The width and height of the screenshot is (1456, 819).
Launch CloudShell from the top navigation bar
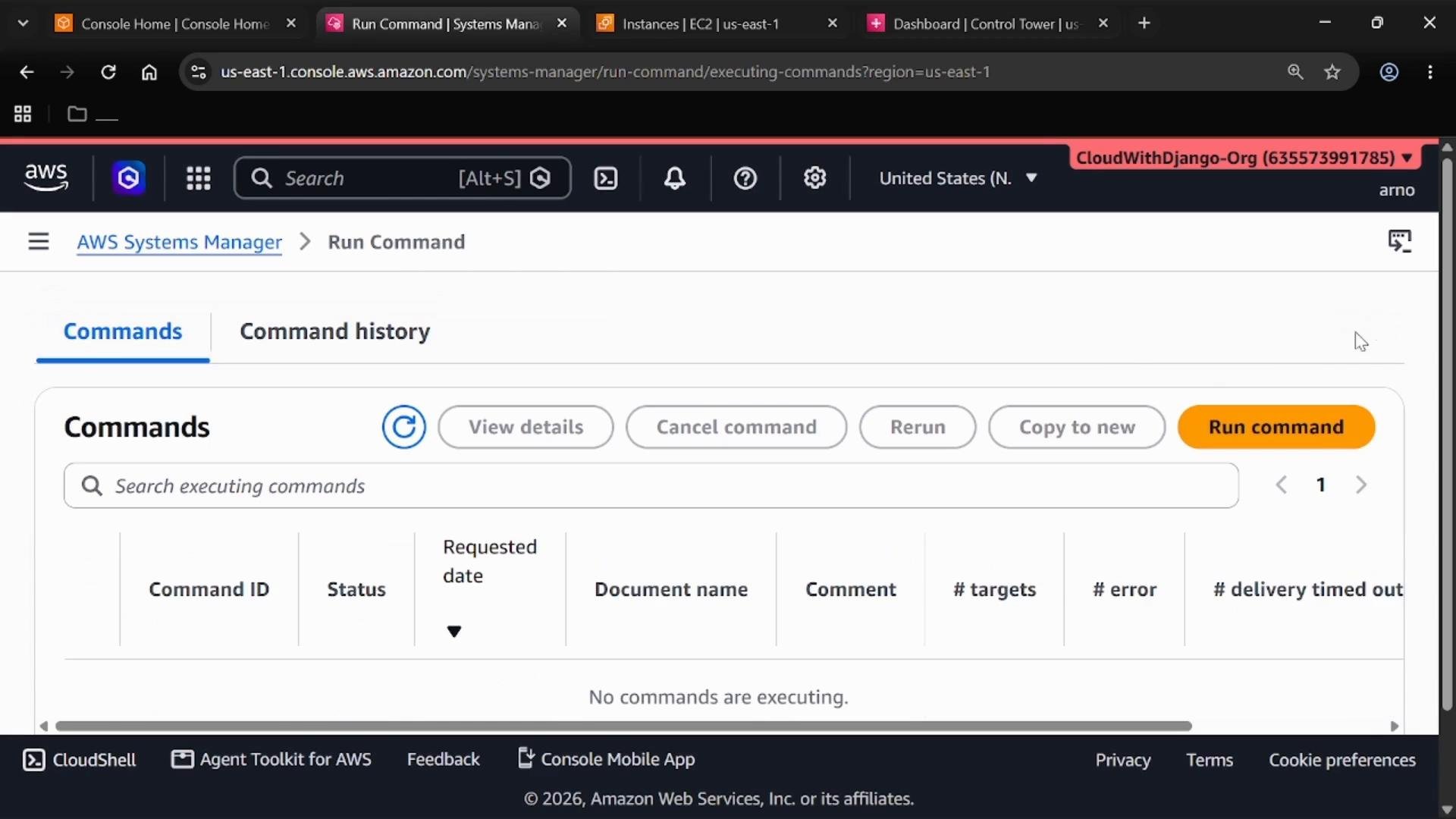click(x=605, y=178)
